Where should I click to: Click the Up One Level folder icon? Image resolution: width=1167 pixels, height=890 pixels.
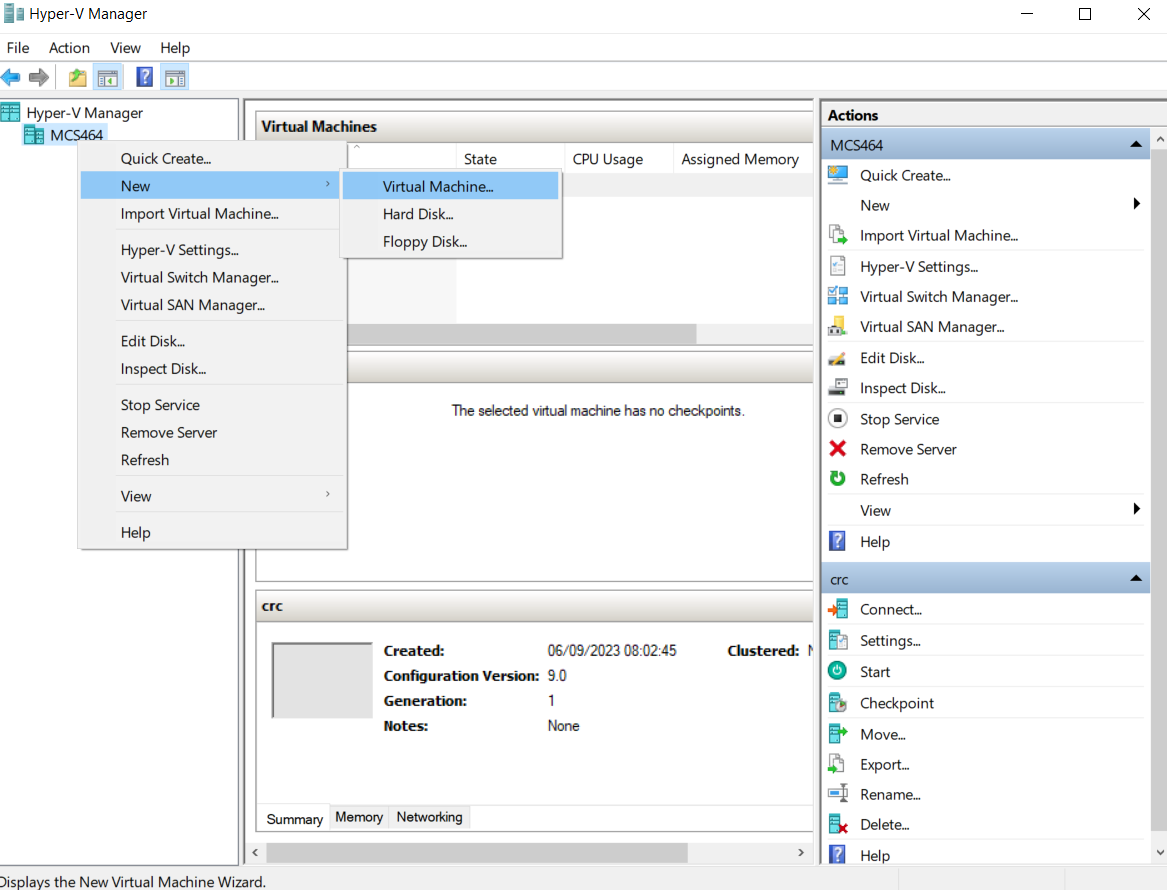coord(77,78)
